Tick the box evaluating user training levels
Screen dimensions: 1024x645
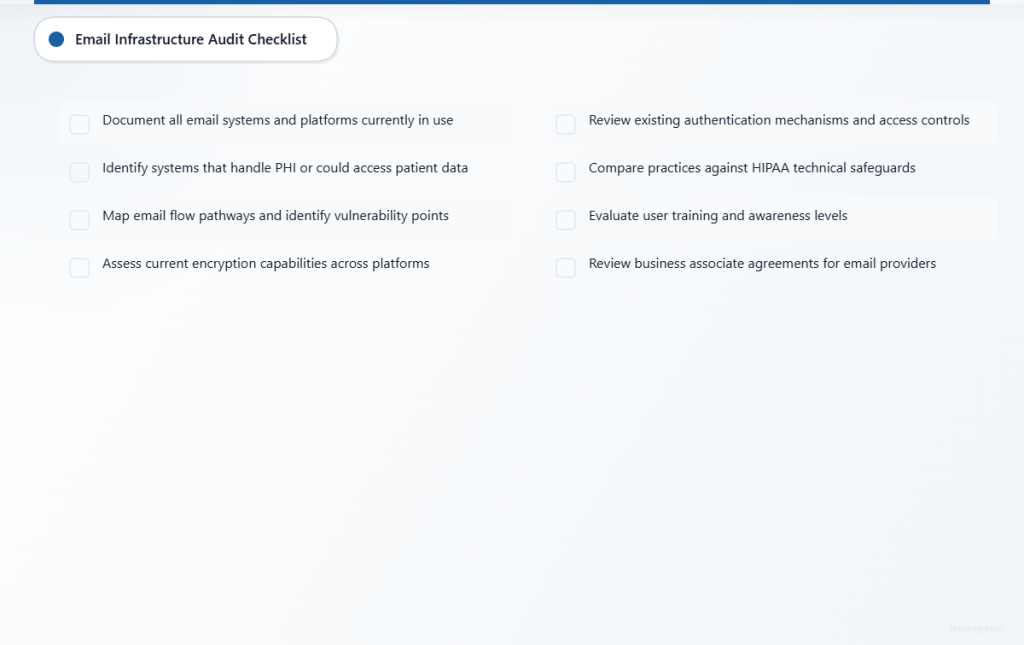tap(565, 220)
